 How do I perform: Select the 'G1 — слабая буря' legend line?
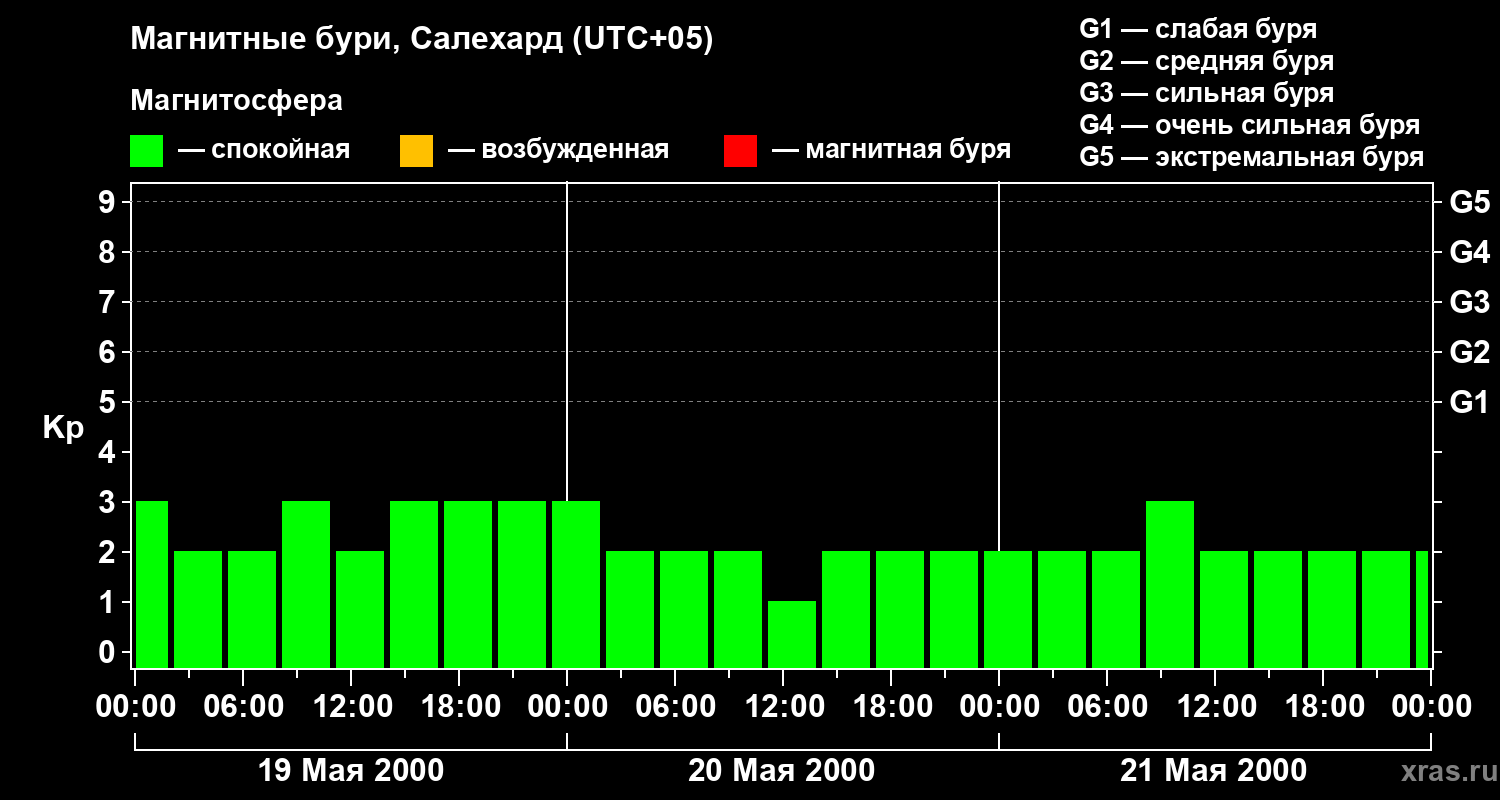click(x=1198, y=29)
